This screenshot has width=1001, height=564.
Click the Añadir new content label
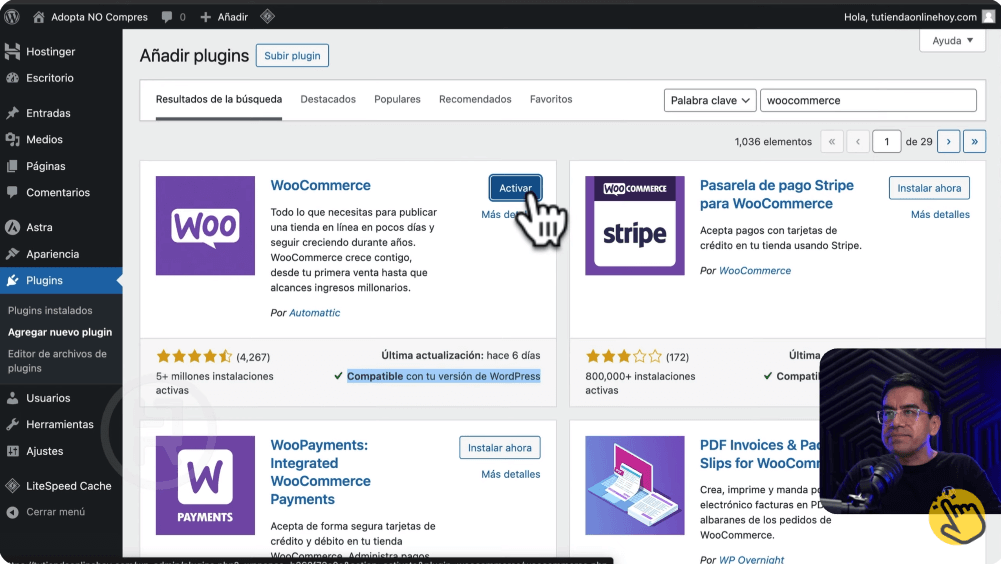tap(232, 17)
